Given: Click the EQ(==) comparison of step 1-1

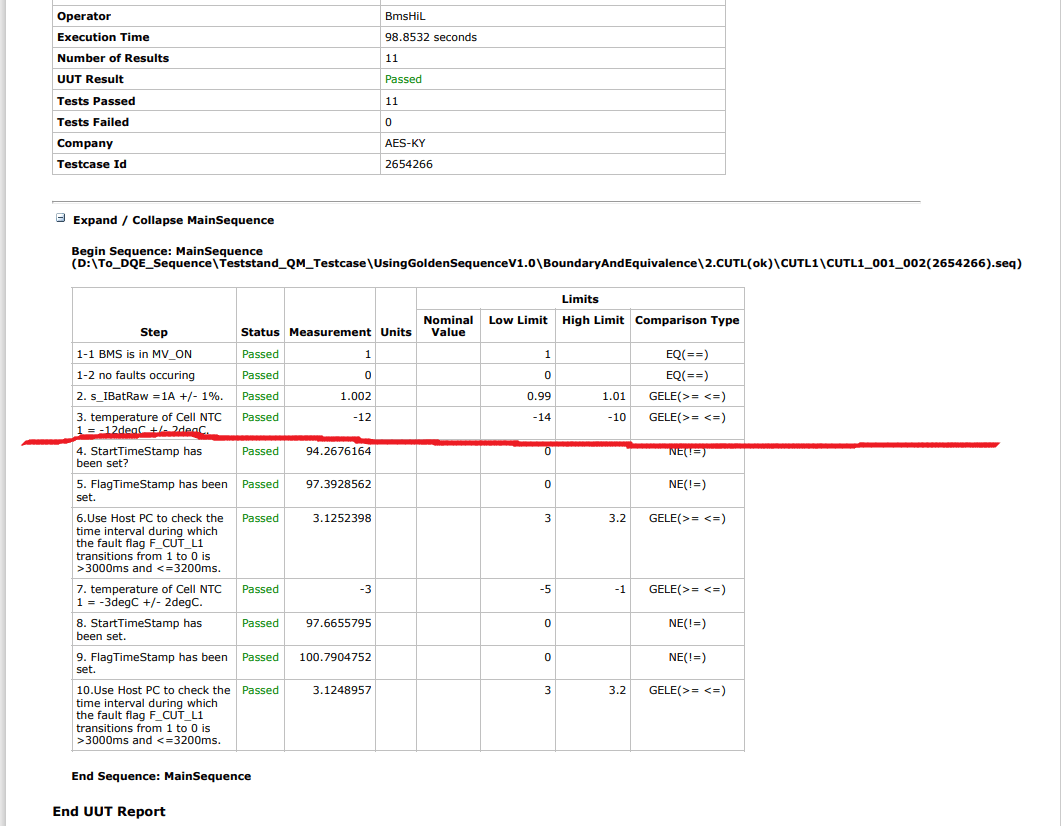Looking at the screenshot, I should (687, 354).
